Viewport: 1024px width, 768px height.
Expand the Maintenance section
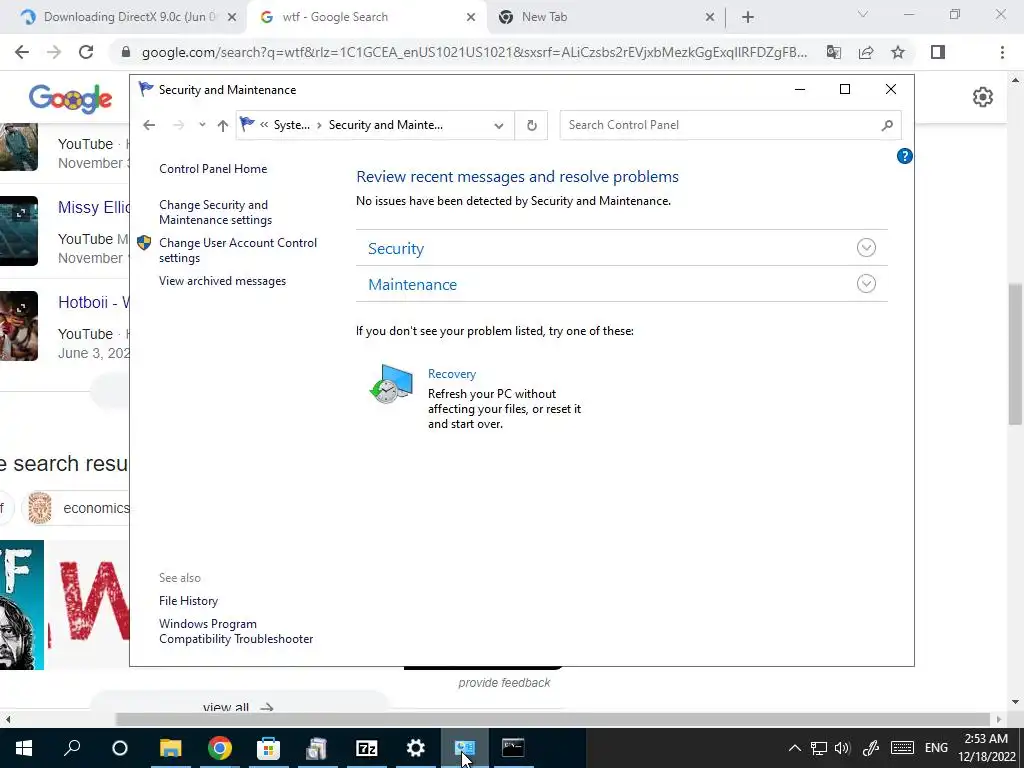click(866, 283)
